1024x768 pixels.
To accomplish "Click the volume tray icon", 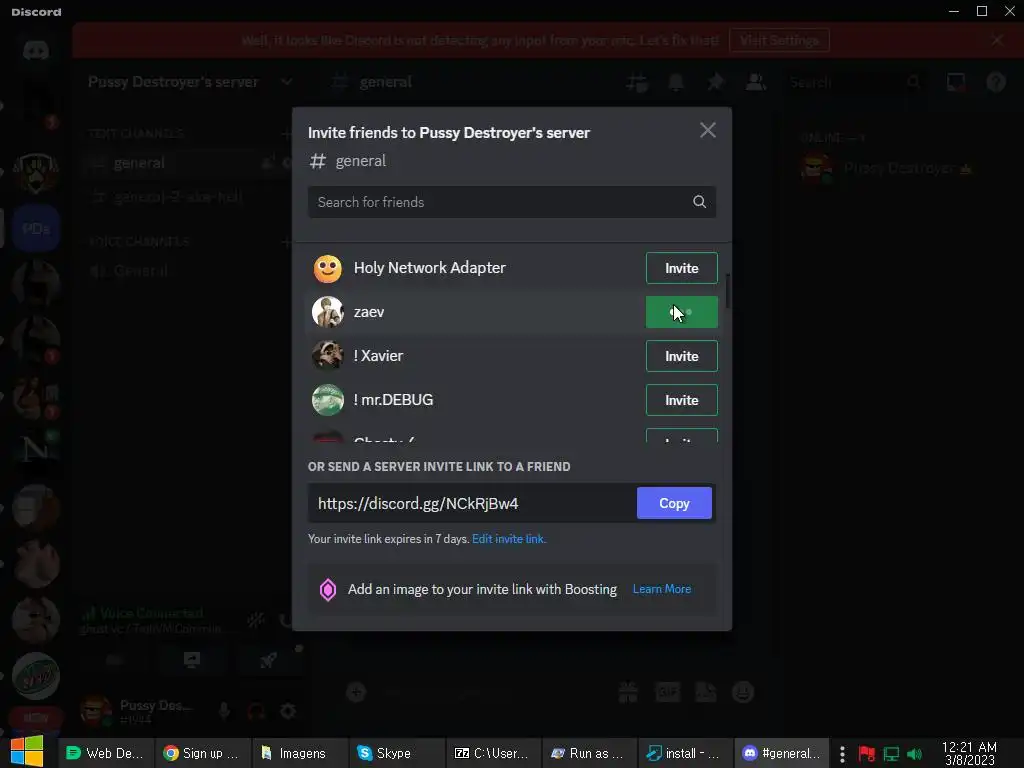I will pos(914,754).
